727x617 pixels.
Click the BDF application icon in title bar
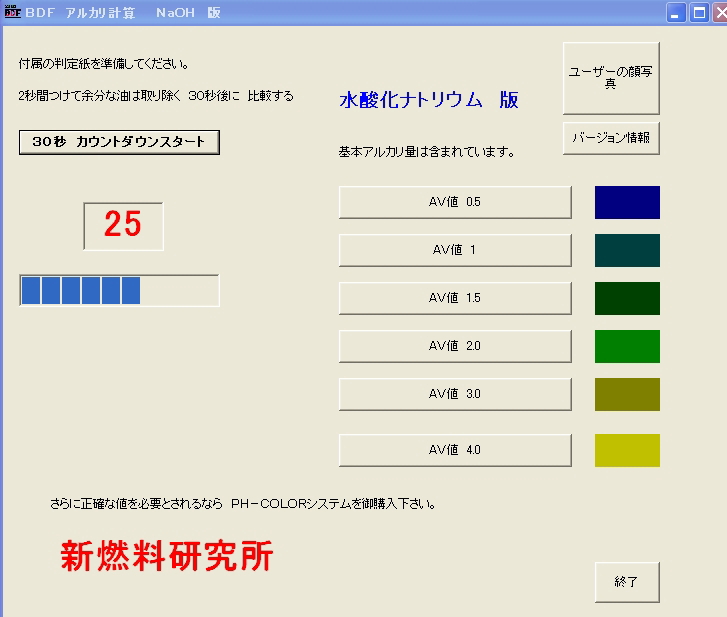tap(12, 12)
